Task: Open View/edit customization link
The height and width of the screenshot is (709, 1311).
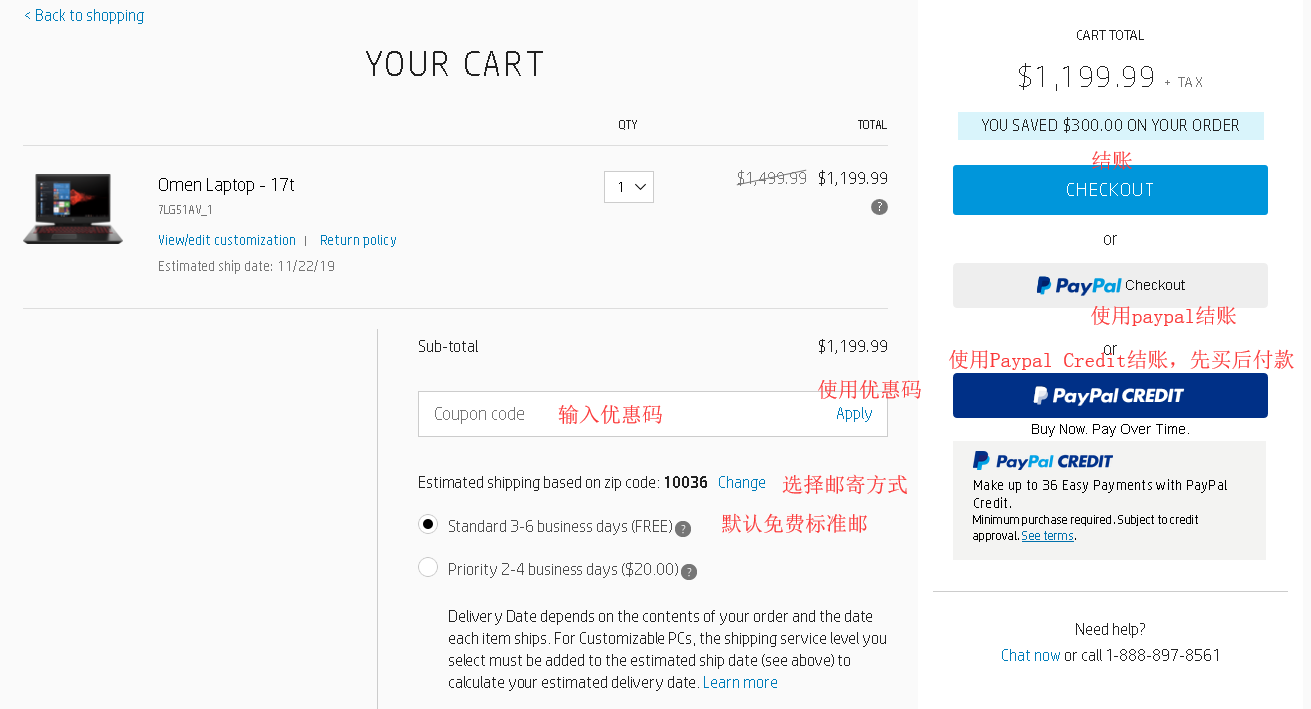Action: 227,240
